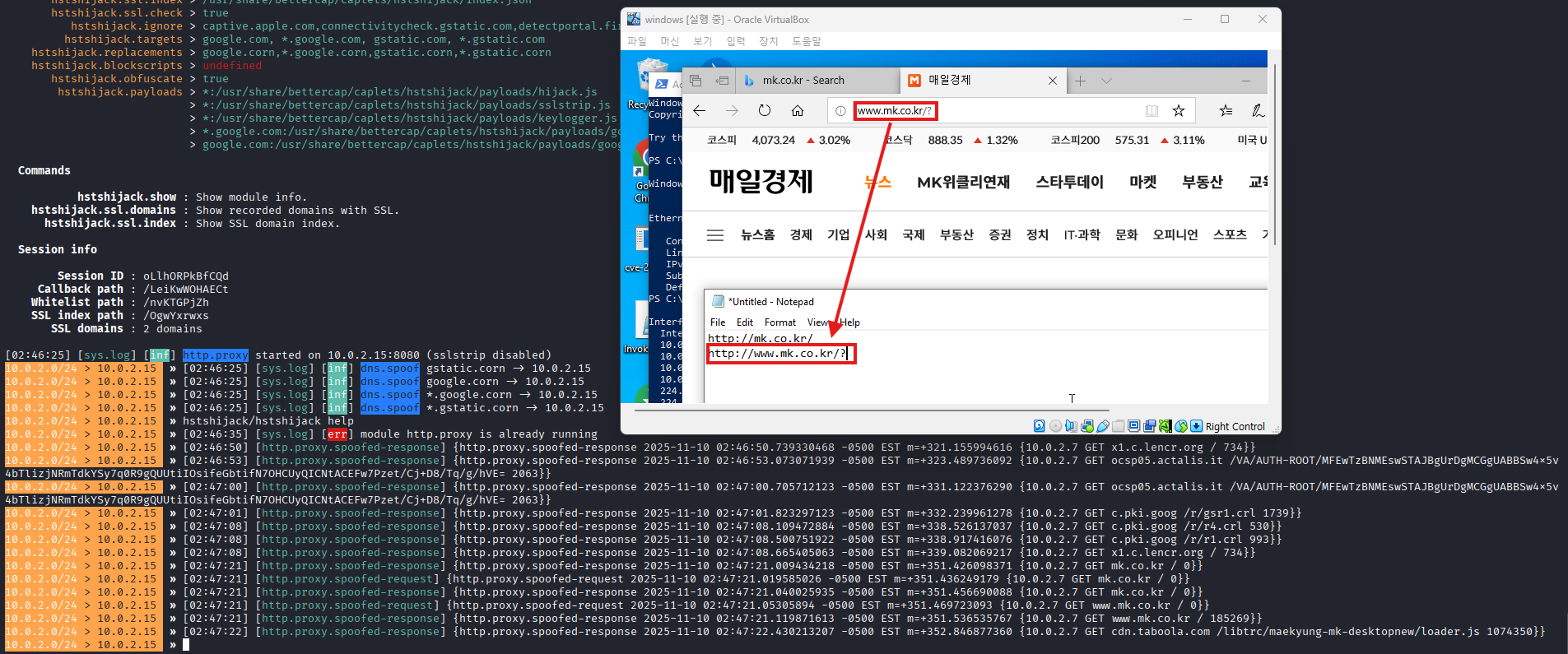Open VirtualBox 입력 menu
This screenshot has width=1568, height=654.
736,41
